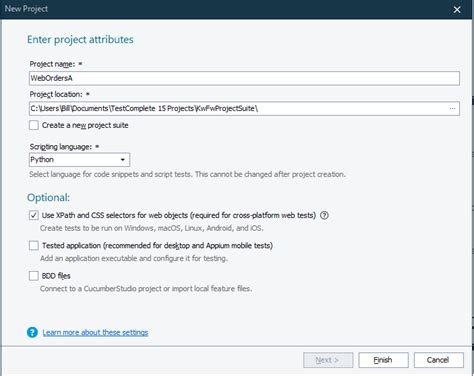Click the Scripting language: label
The width and height of the screenshot is (474, 376).
(x=61, y=147)
